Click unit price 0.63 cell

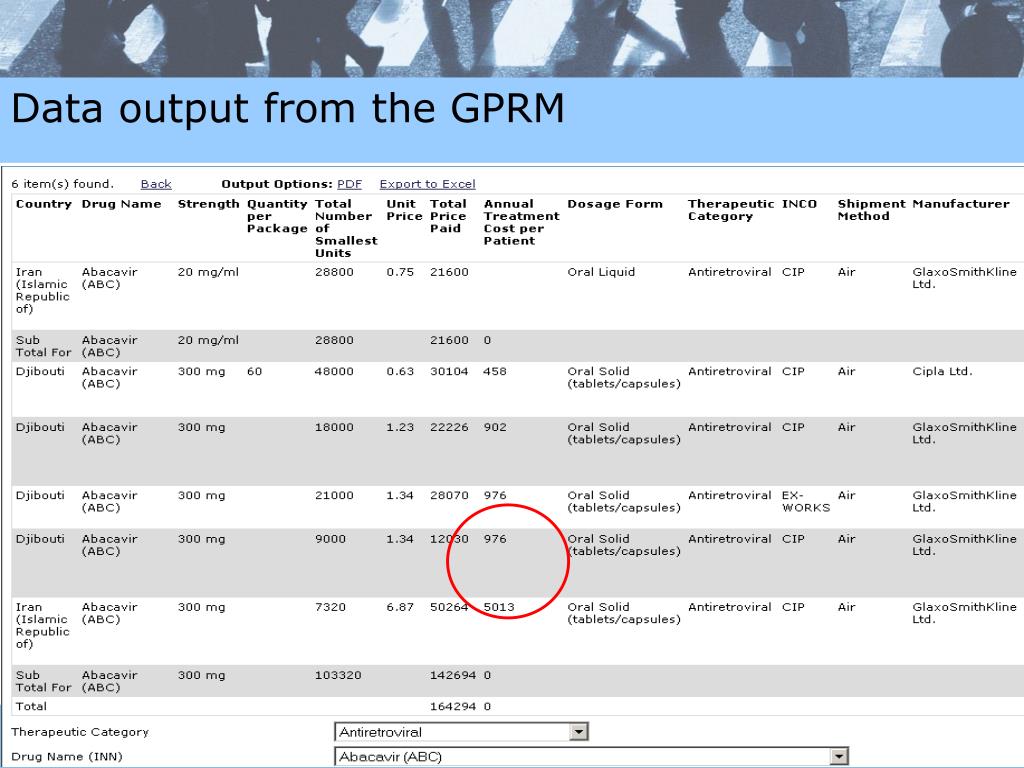coord(400,371)
